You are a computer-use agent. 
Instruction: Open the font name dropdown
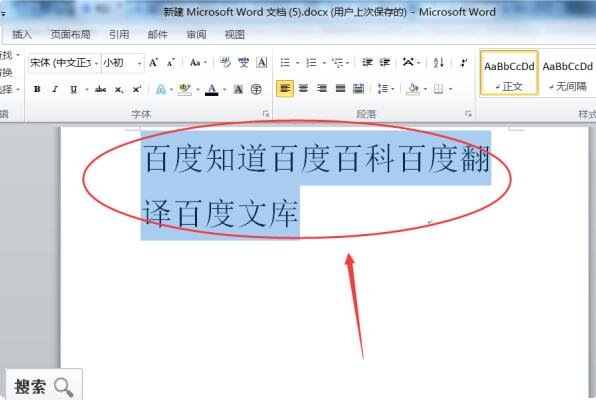[97, 63]
